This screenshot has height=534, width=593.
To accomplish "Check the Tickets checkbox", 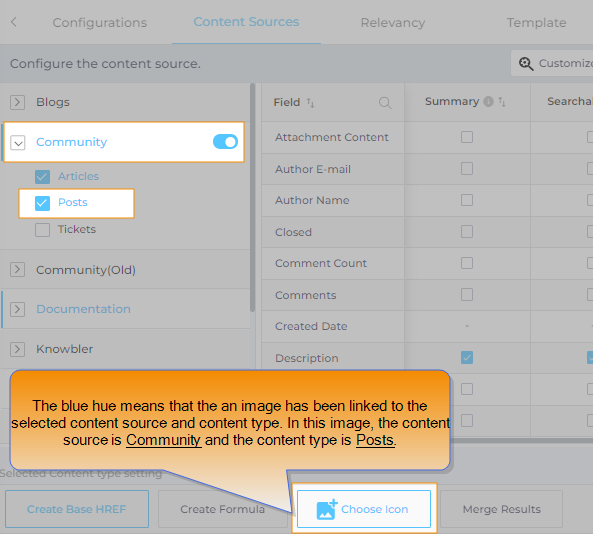I will [42, 230].
